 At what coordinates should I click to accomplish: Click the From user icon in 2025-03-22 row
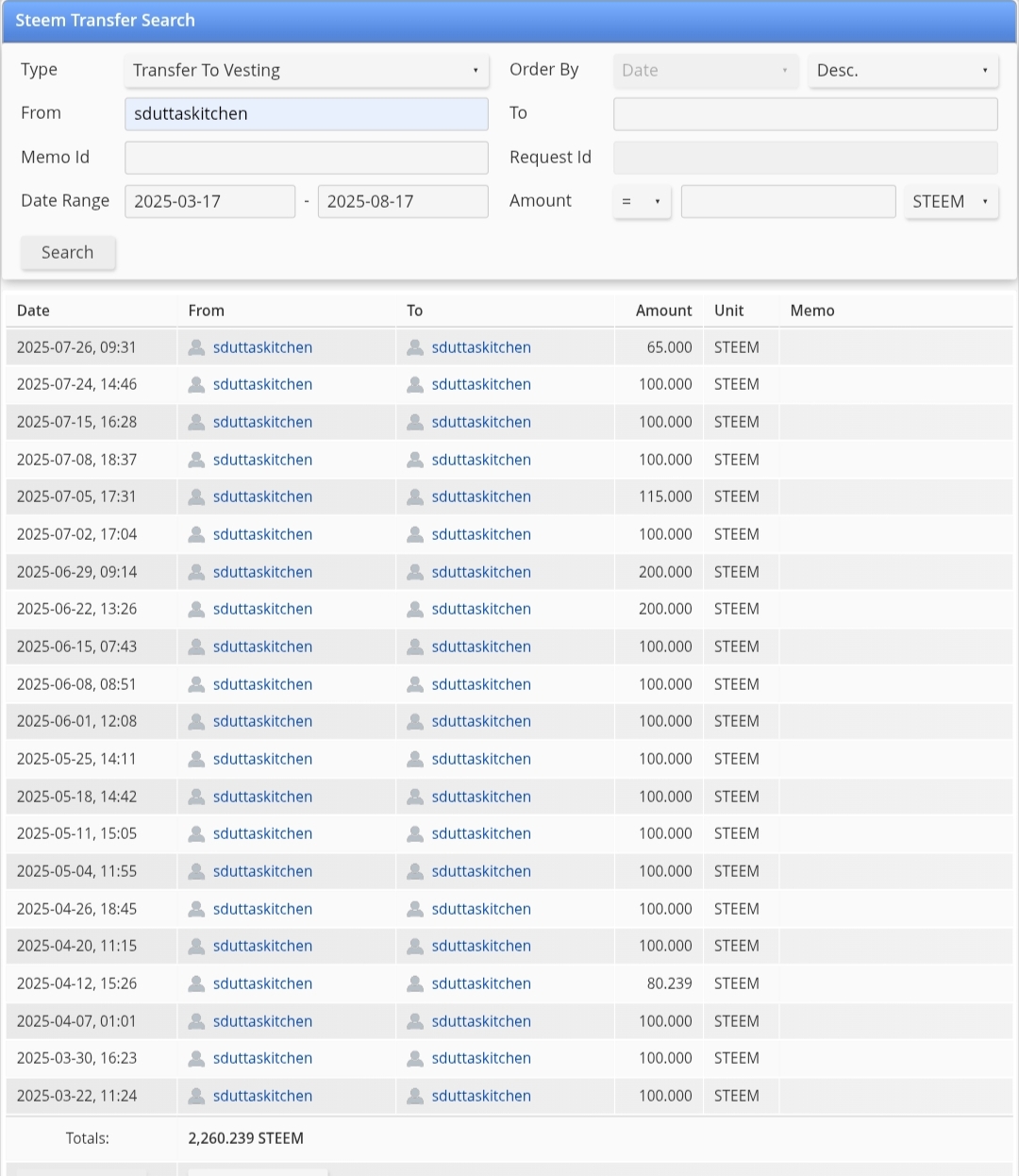(196, 1096)
